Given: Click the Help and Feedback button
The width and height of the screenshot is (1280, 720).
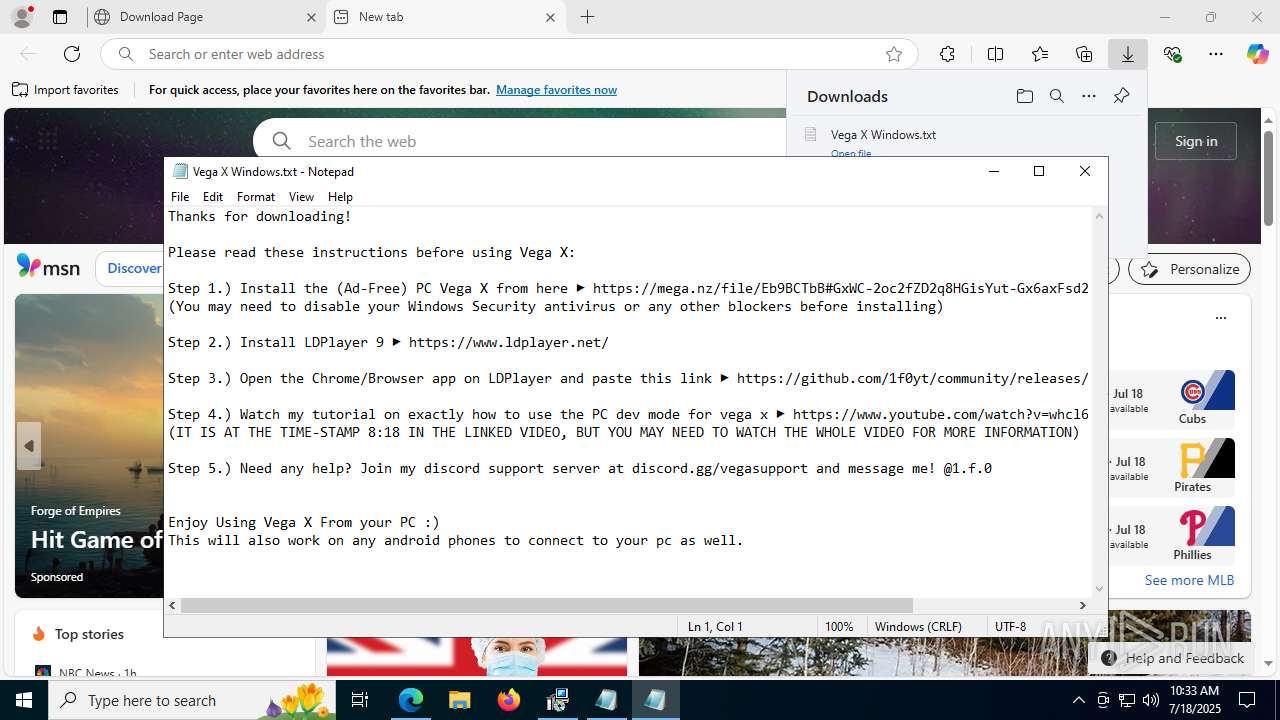Looking at the screenshot, I should 1172,658.
